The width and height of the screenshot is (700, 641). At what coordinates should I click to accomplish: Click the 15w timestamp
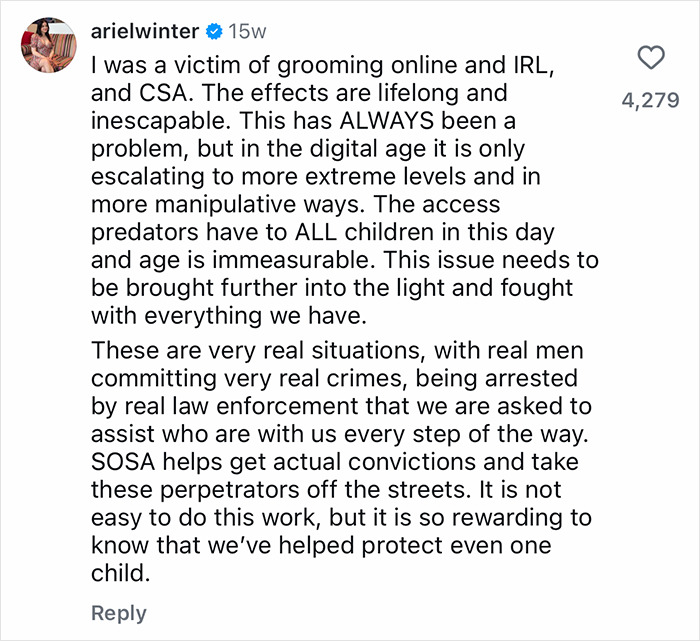[246, 31]
